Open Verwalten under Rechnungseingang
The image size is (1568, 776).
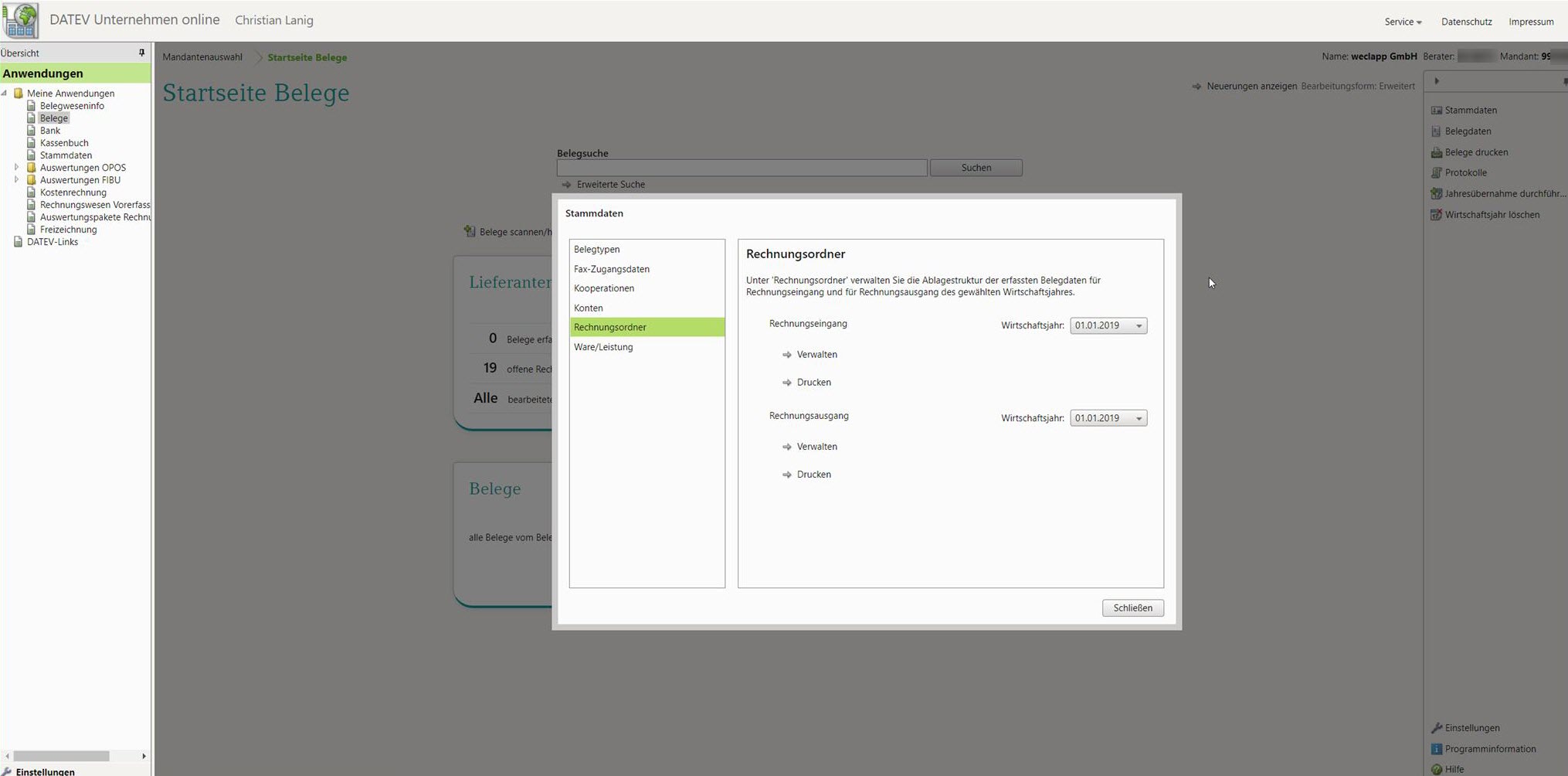(x=816, y=354)
